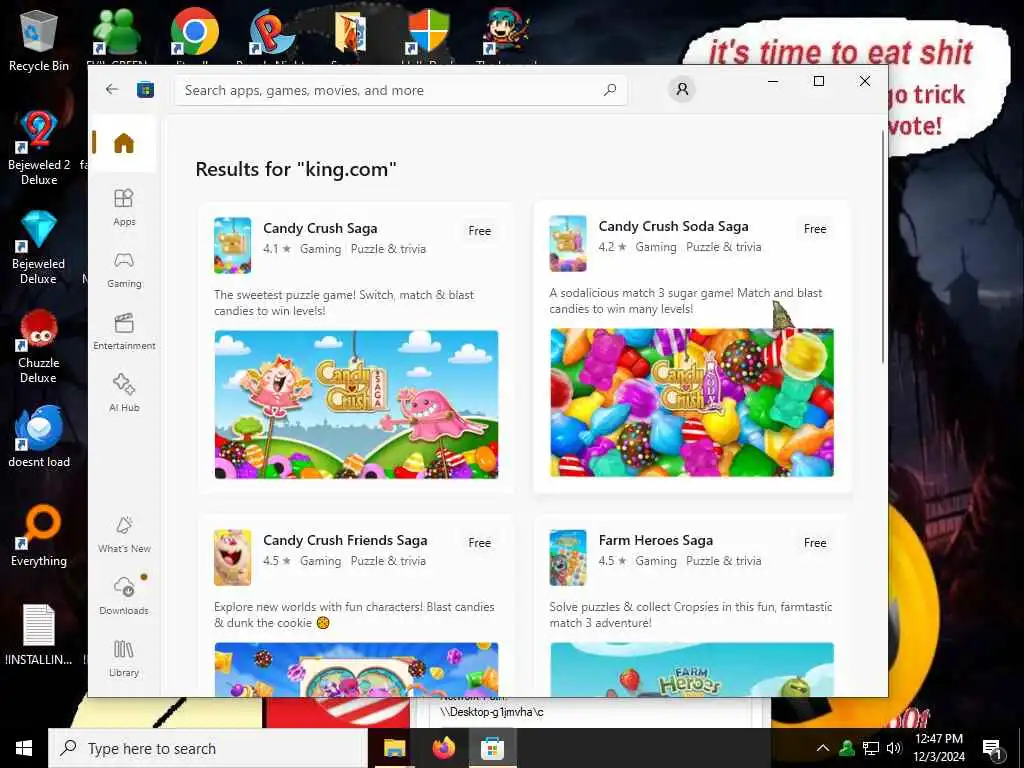Open the Entertainment section in sidebar
The image size is (1024, 768).
124,331
